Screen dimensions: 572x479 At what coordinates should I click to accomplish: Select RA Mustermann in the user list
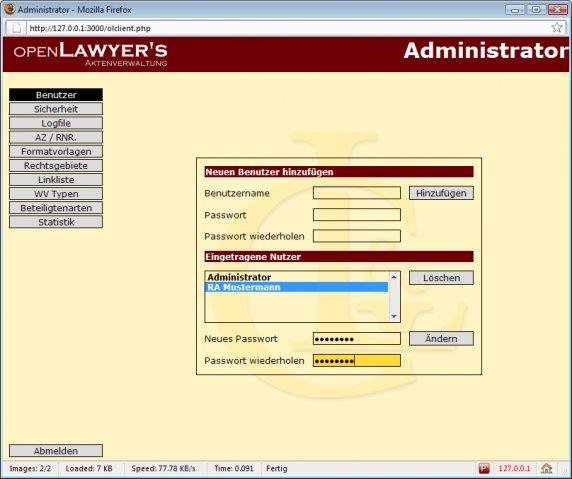(297, 287)
